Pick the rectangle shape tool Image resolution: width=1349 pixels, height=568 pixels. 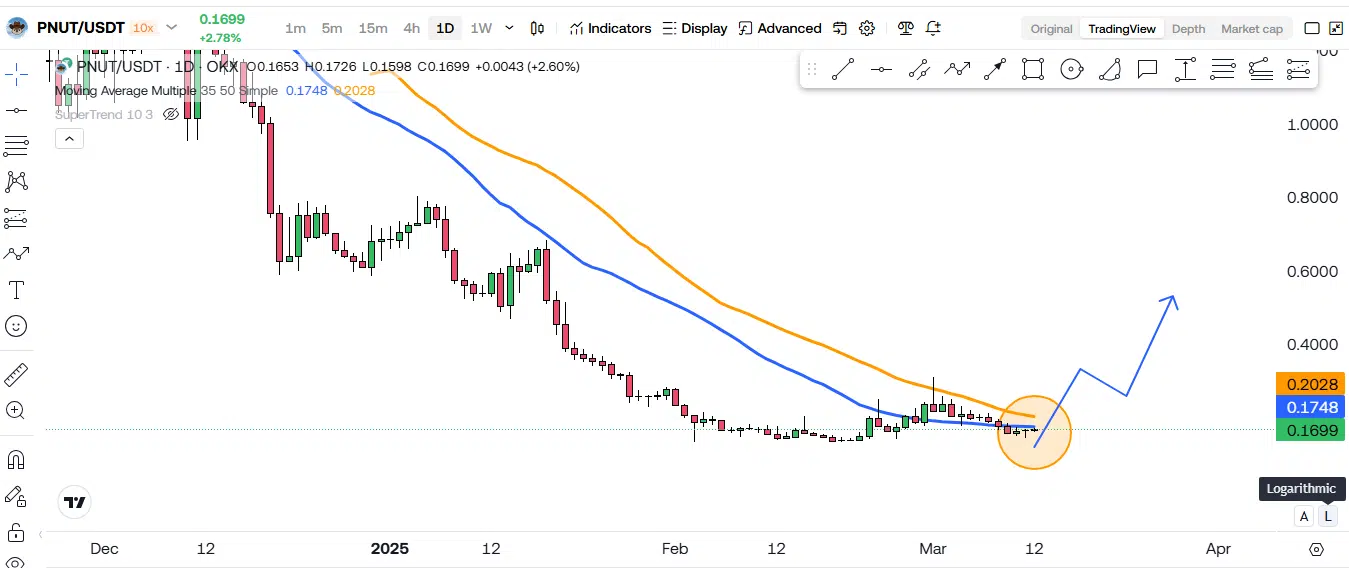pyautogui.click(x=1033, y=69)
